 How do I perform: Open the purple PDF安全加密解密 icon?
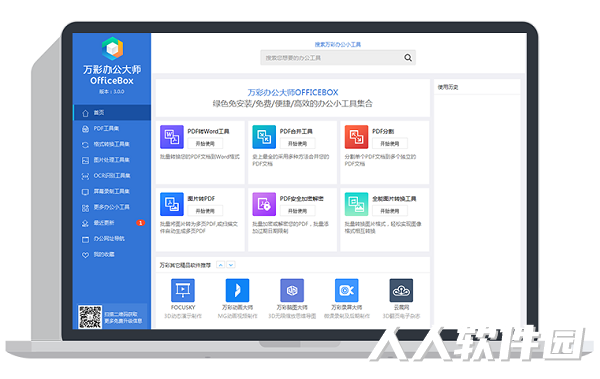click(x=264, y=204)
